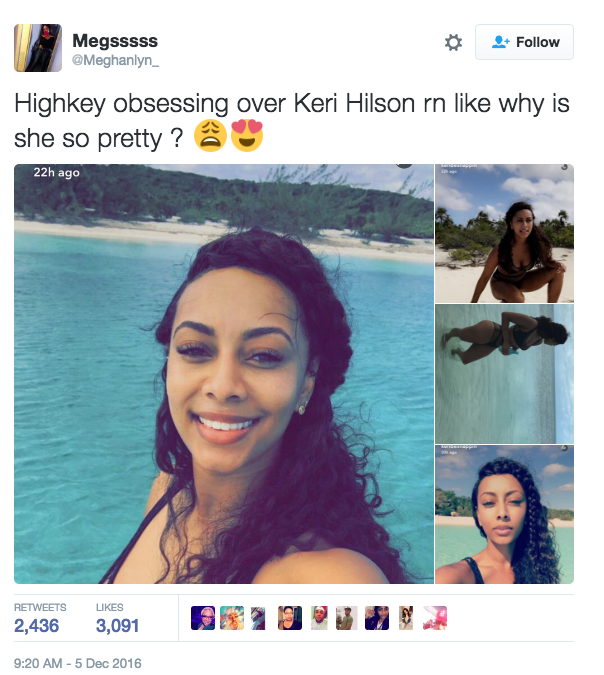Click the Follow button
Viewport: 604px width, 675px height.
(524, 42)
